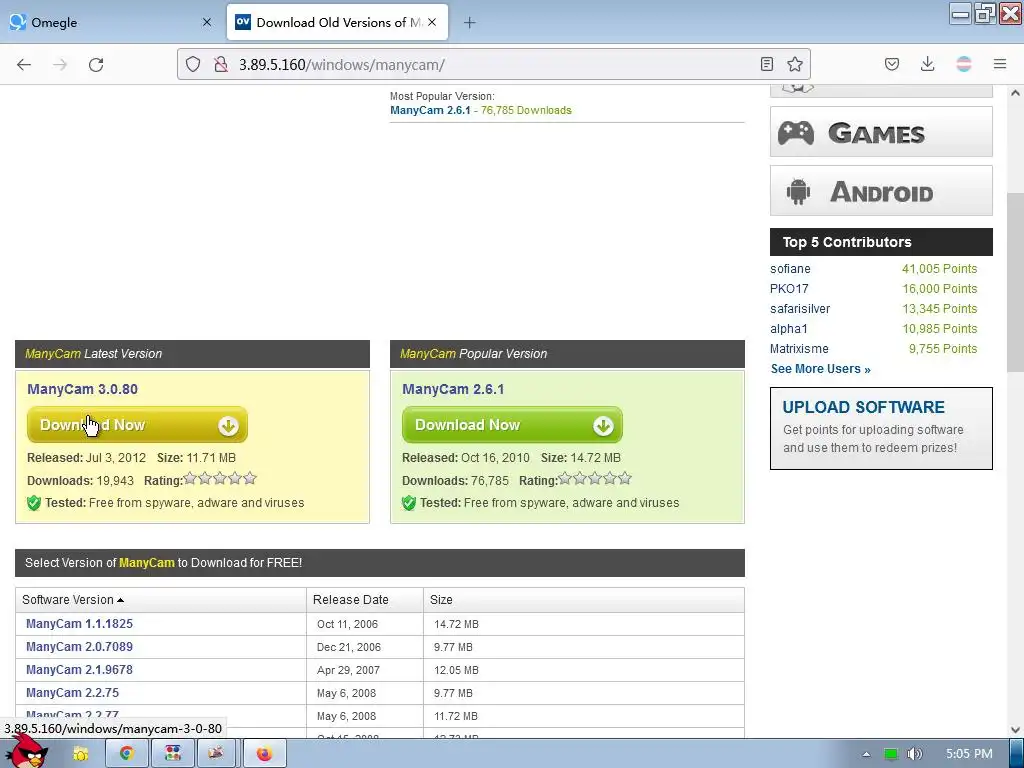Open the 5:05 PM system clock

click(x=969, y=754)
